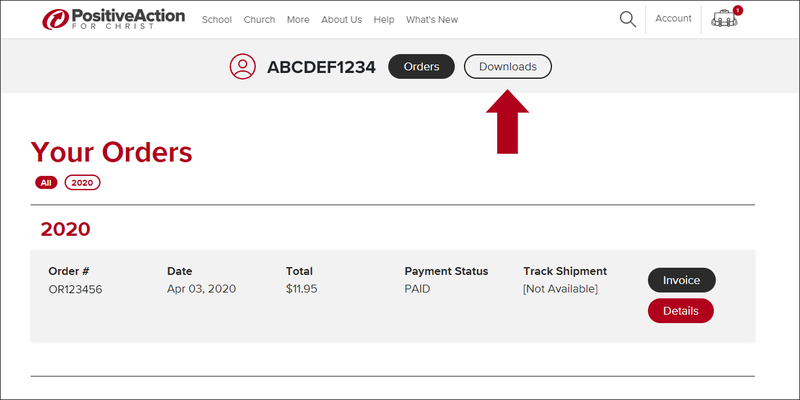Expand the About Us menu
The width and height of the screenshot is (800, 400).
pos(341,20)
